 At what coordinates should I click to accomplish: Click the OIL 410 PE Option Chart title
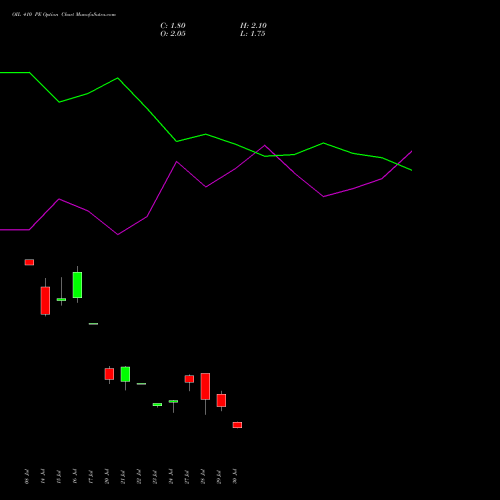point(64,15)
